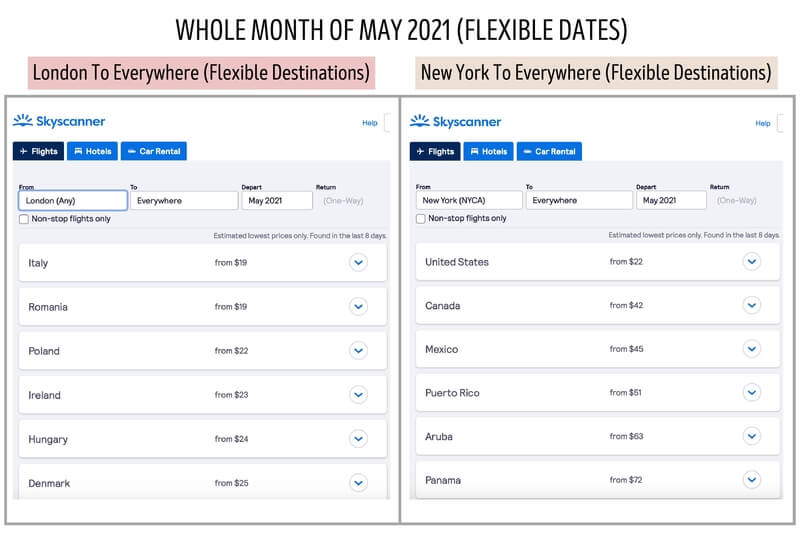Click the Skyscanner logo in the London panel

(59, 122)
